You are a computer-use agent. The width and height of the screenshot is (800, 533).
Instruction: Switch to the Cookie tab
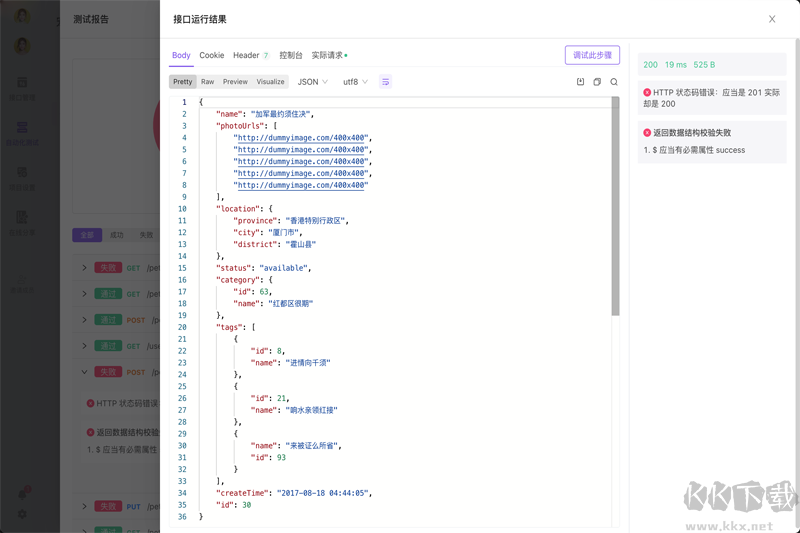(x=211, y=56)
